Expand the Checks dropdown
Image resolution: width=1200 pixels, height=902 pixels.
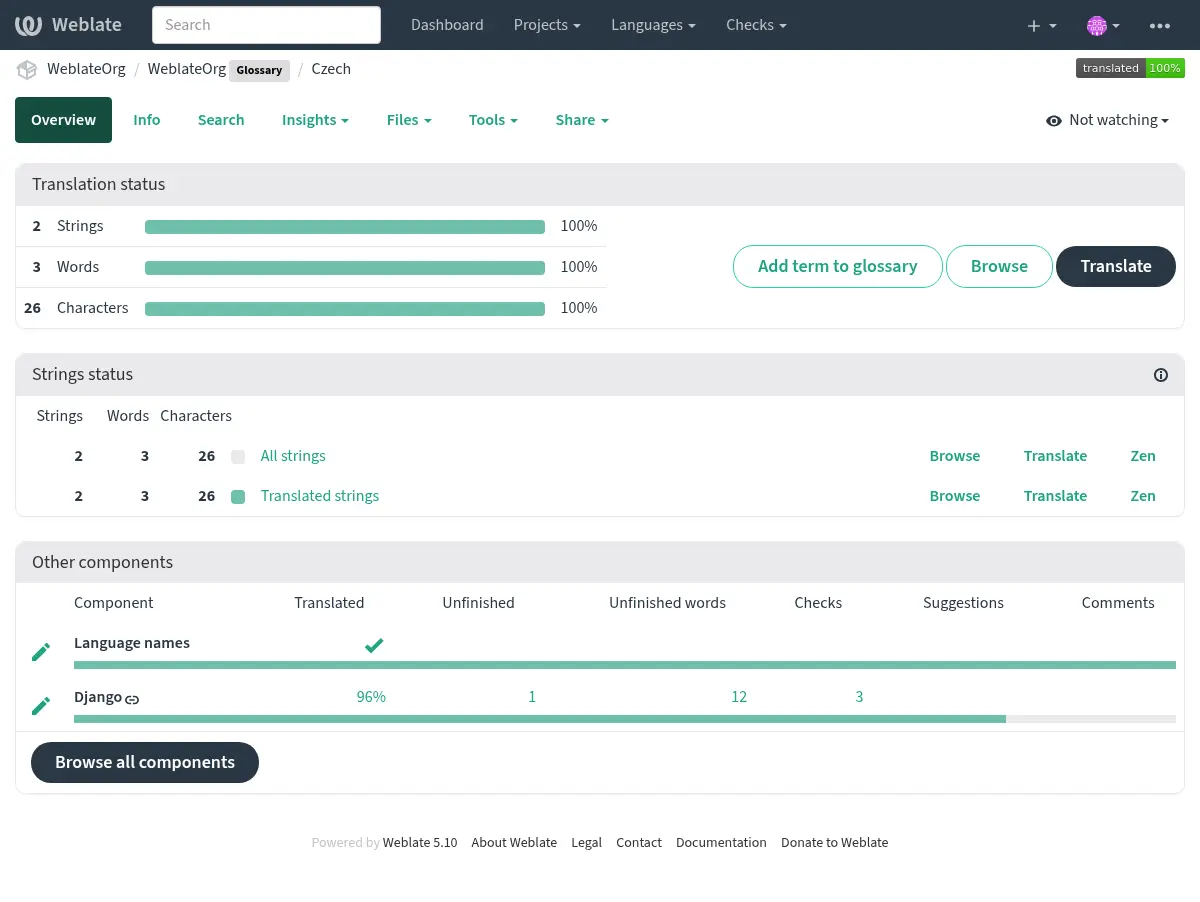coord(756,25)
